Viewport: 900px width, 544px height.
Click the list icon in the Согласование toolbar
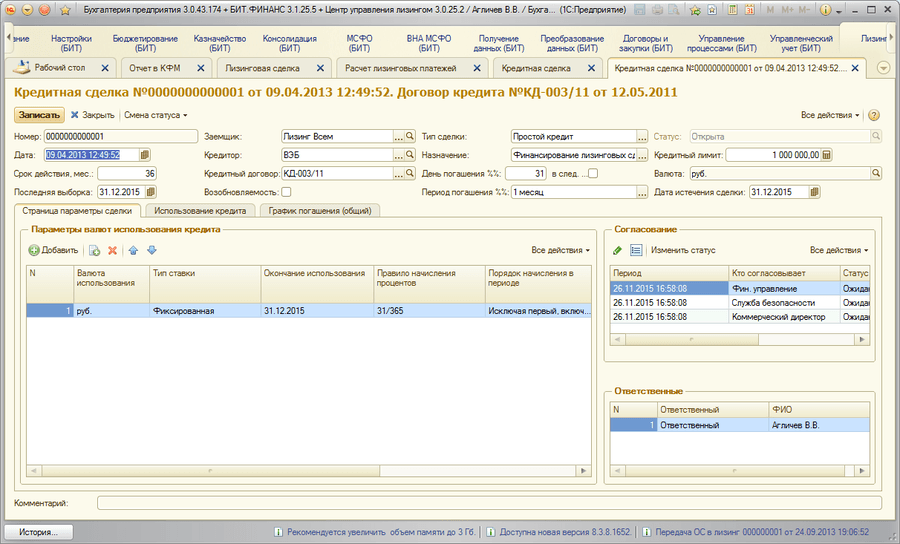[x=636, y=250]
